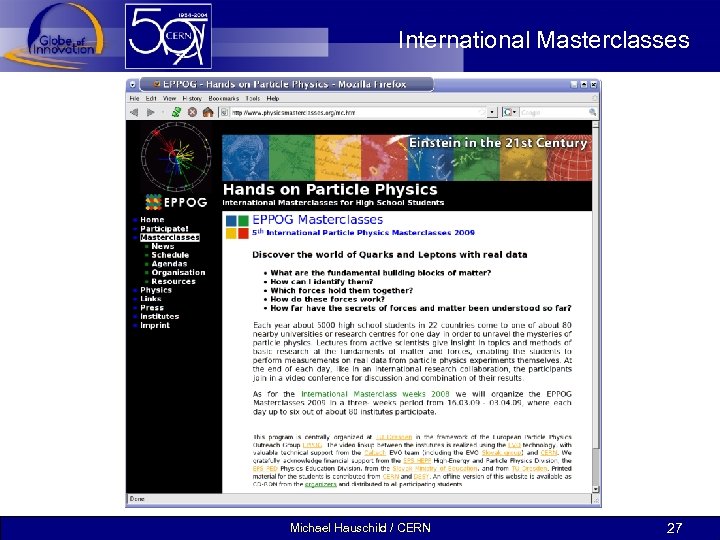Click the scrollbar up arrow
The height and width of the screenshot is (540, 720).
click(x=596, y=125)
